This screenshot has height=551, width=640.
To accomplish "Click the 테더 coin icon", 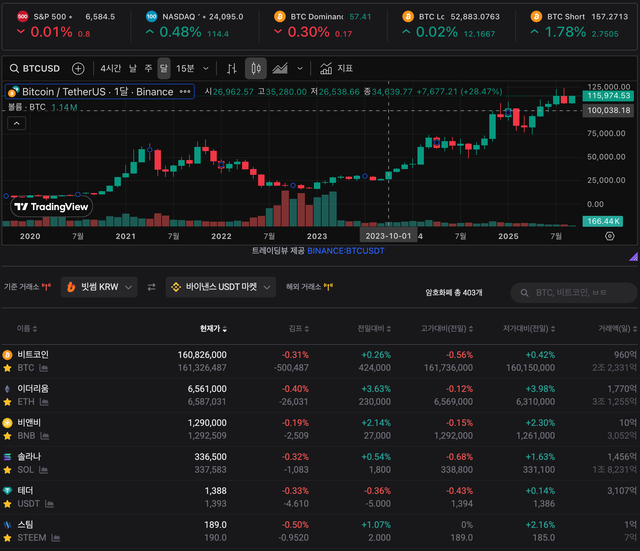I will click(x=7, y=491).
